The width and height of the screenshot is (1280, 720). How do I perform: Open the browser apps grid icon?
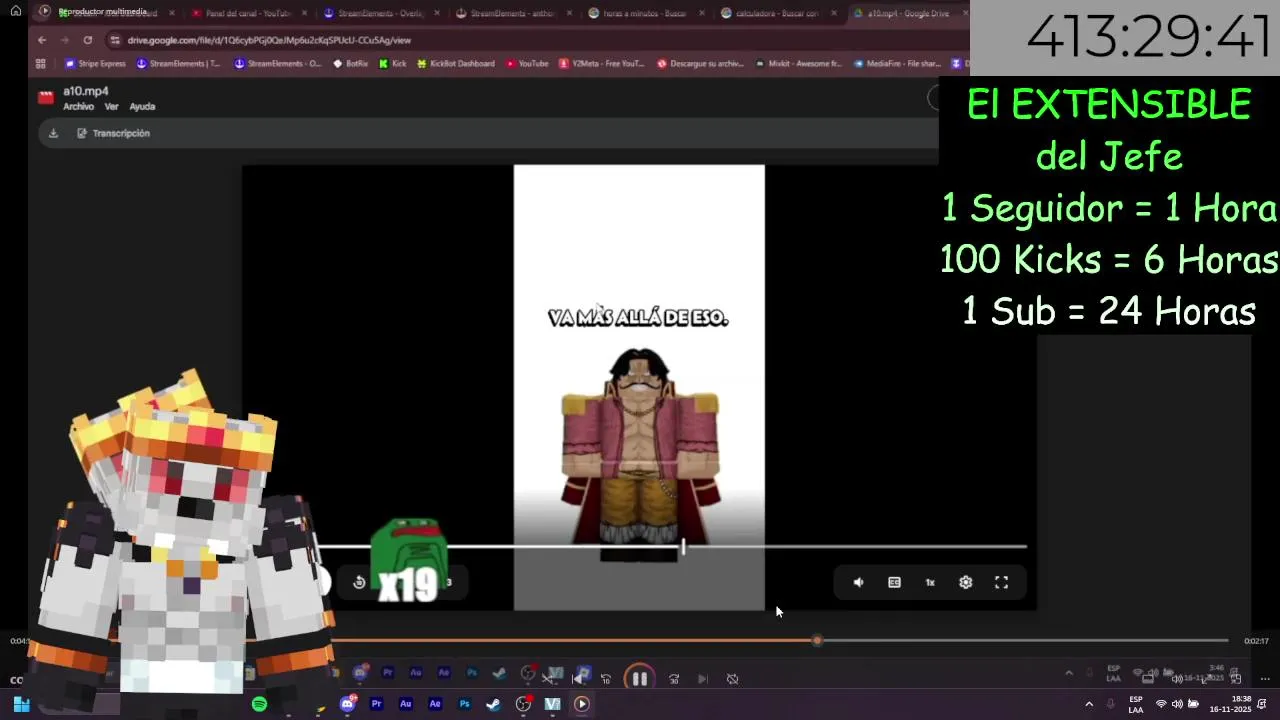(41, 63)
